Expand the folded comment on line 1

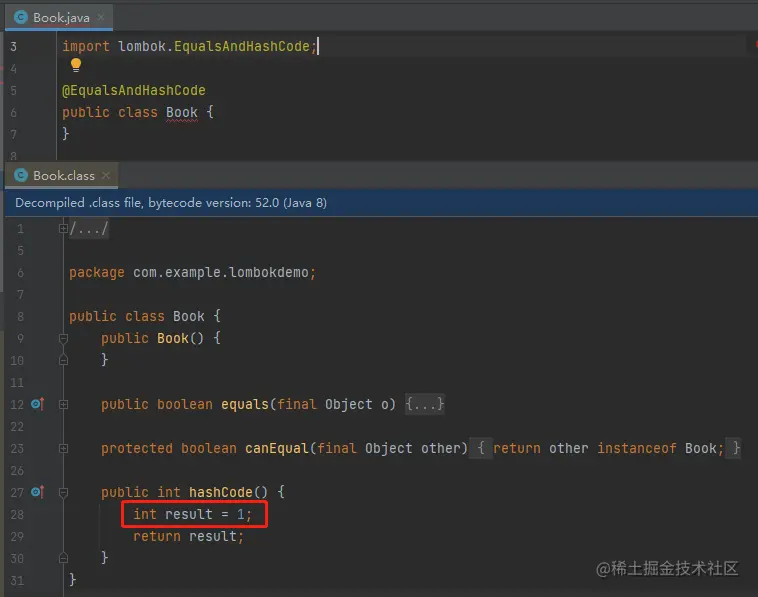[x=63, y=228]
